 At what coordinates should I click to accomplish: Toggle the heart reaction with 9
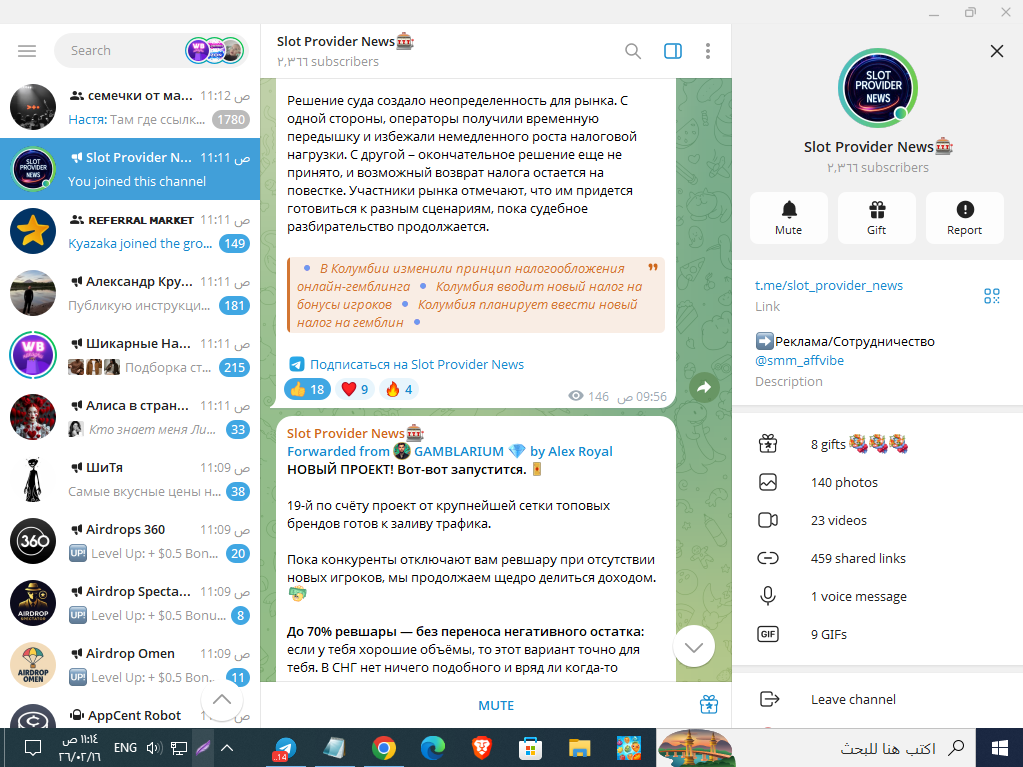pos(355,389)
